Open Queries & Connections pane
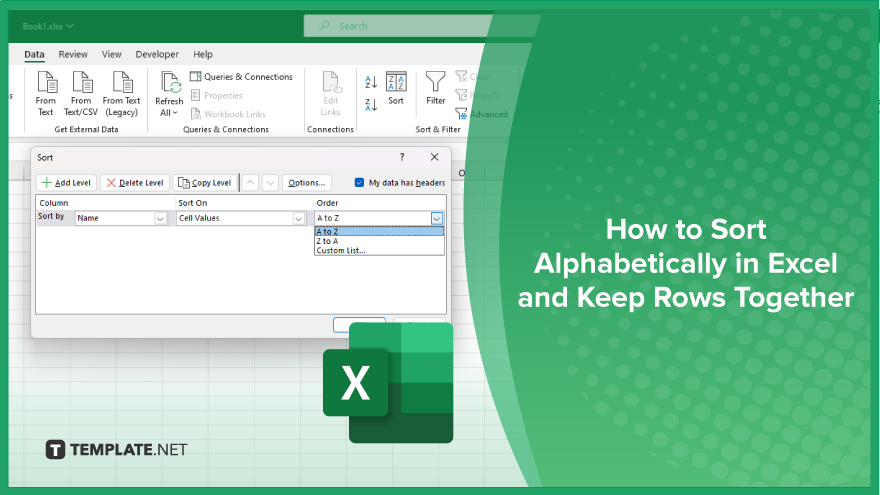 coord(241,76)
